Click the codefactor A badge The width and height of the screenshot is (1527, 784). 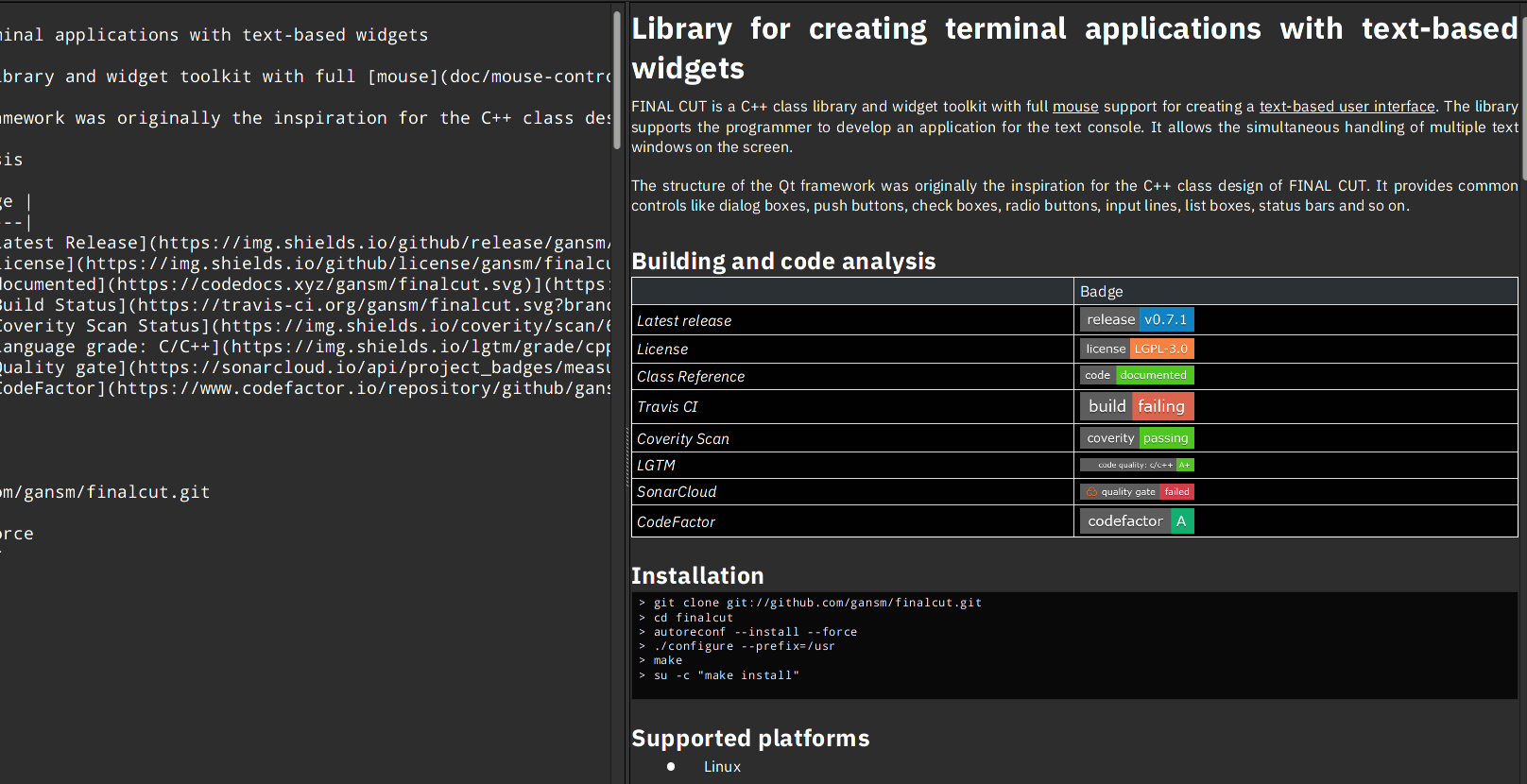[1137, 521]
